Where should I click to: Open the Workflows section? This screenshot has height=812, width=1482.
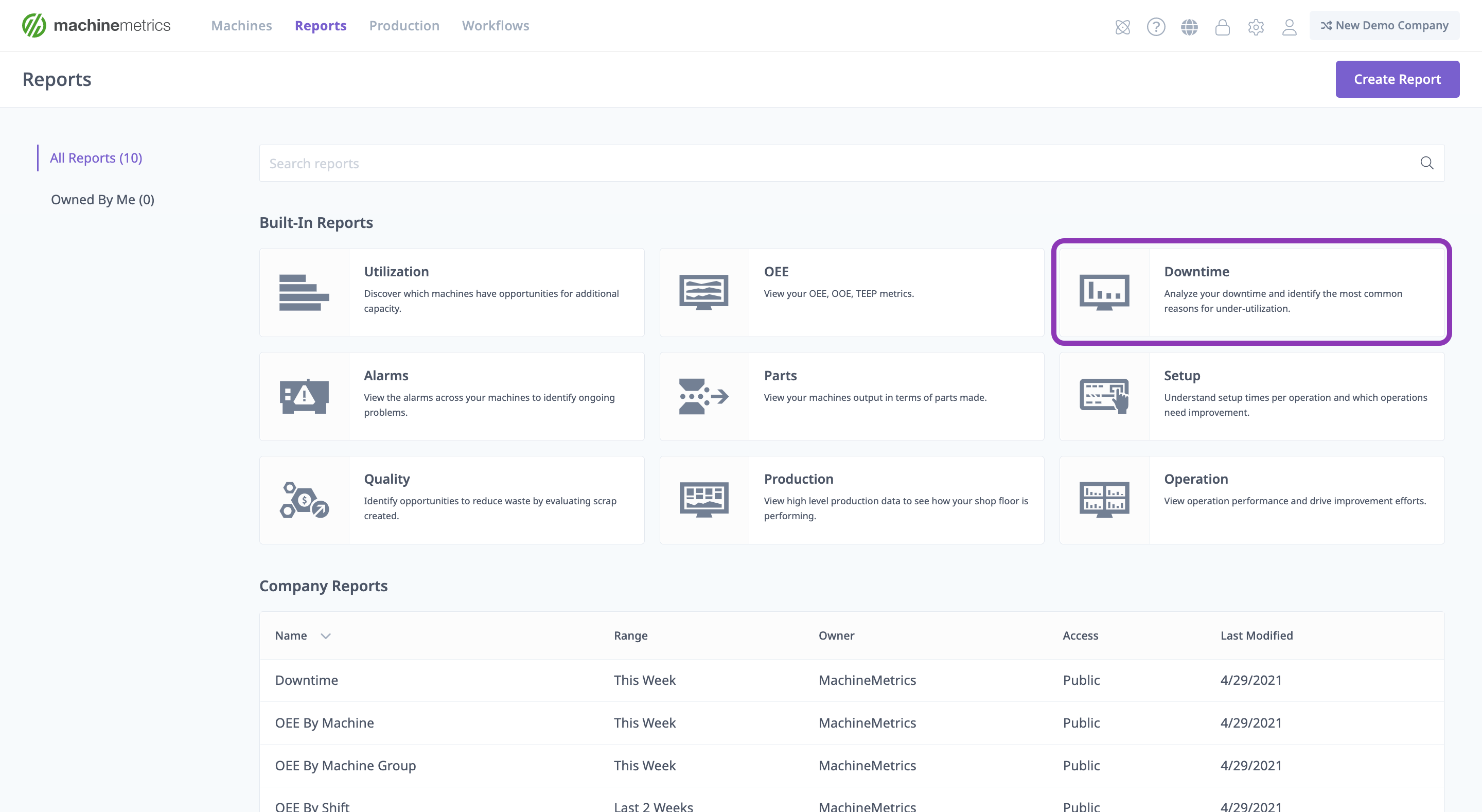(496, 25)
